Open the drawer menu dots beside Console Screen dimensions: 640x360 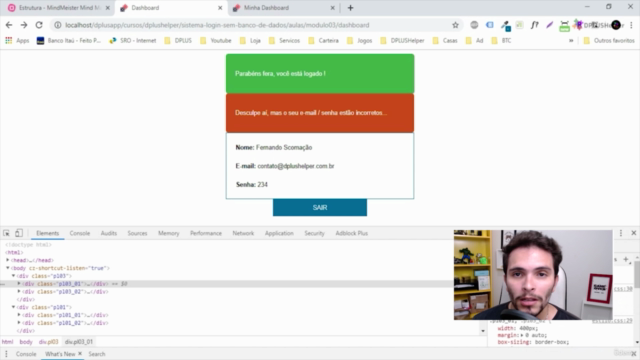point(6,354)
